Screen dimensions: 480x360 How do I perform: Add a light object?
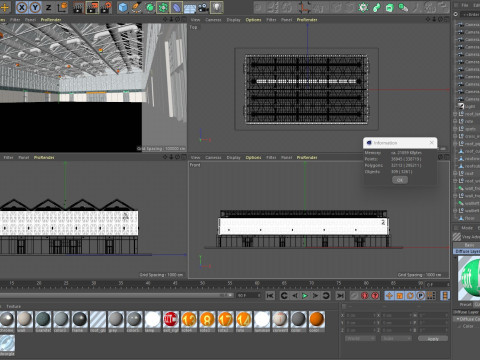(x=217, y=7)
